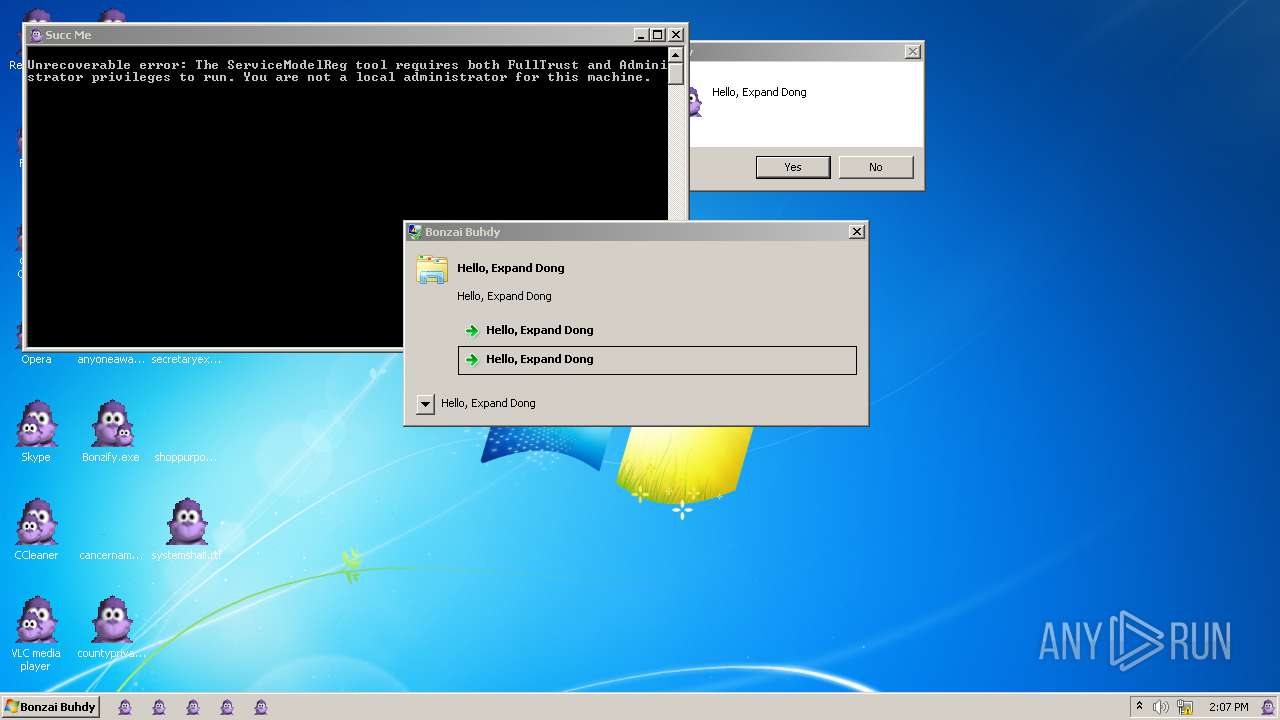Maximize the Succ Me window
Viewport: 1280px width, 720px height.
(x=657, y=35)
